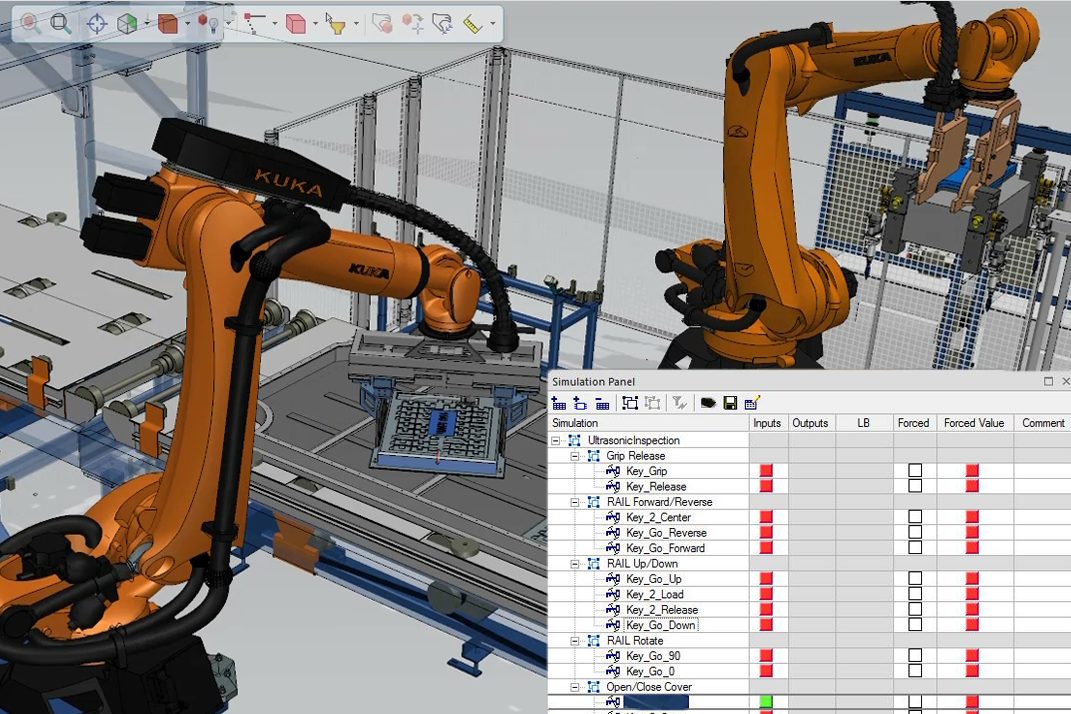This screenshot has width=1071, height=714.
Task: Select the Key_2_Release signal row
Action: pos(662,609)
